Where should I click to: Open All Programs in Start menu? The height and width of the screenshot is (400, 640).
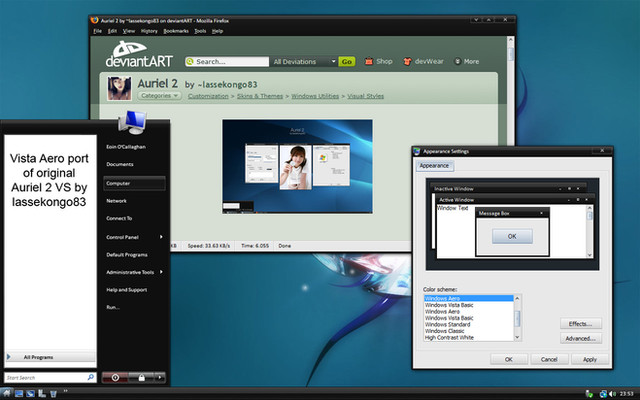pos(50,357)
